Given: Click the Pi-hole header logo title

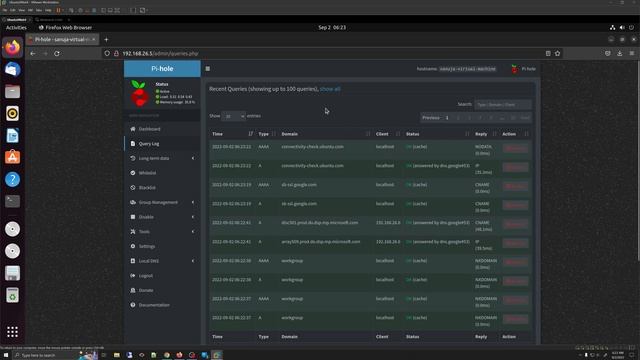Looking at the screenshot, I should point(162,69).
